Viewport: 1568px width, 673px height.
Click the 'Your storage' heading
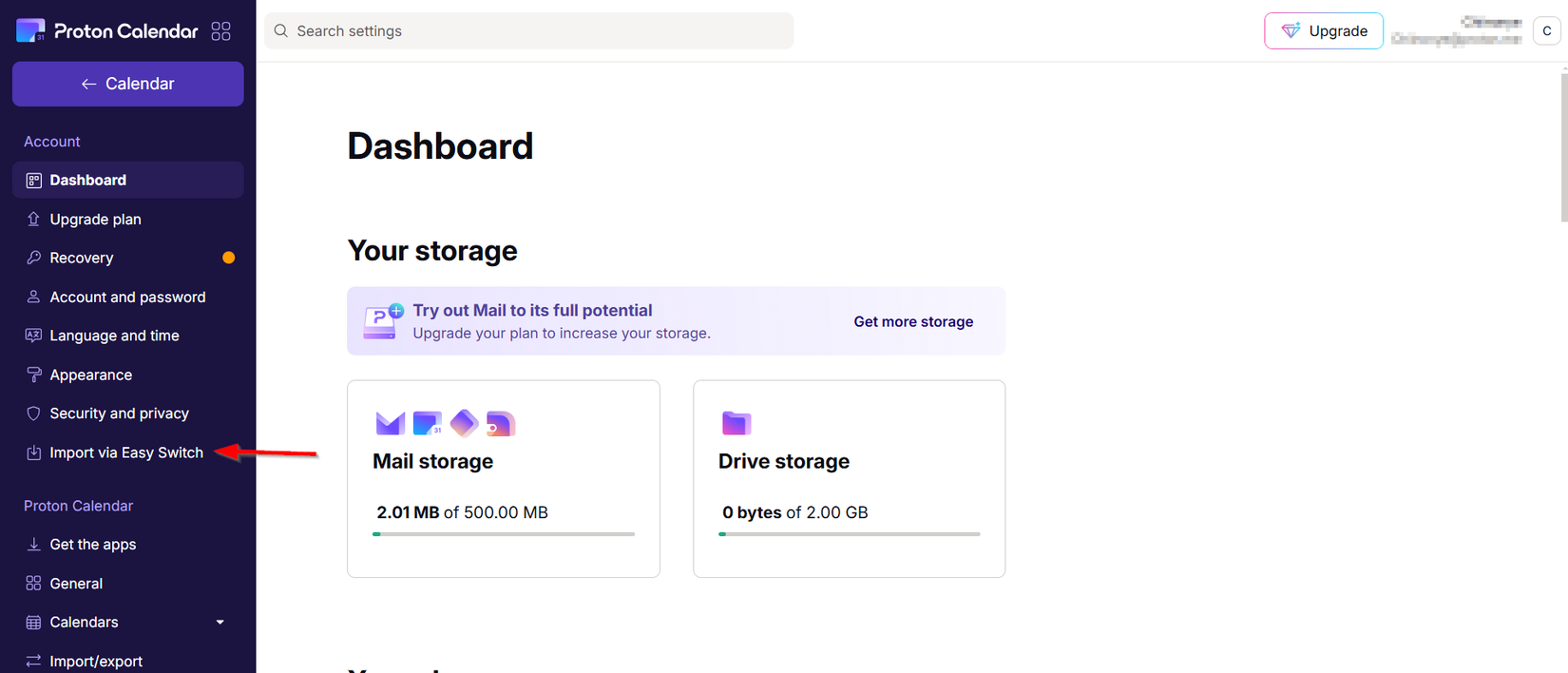[432, 251]
